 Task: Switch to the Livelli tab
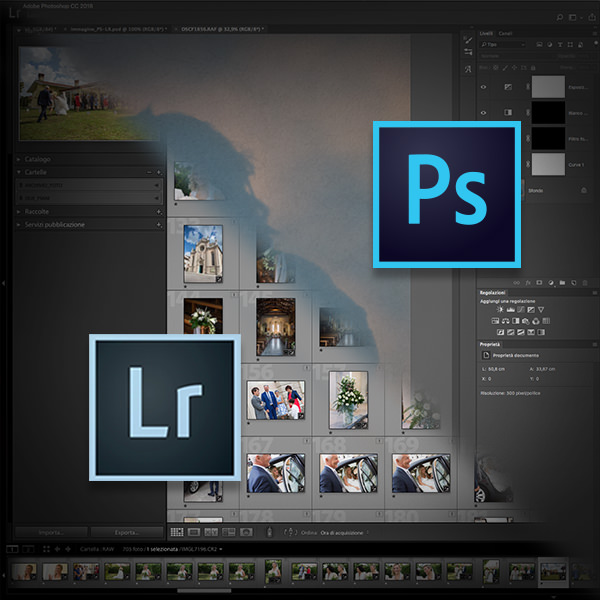[486, 33]
